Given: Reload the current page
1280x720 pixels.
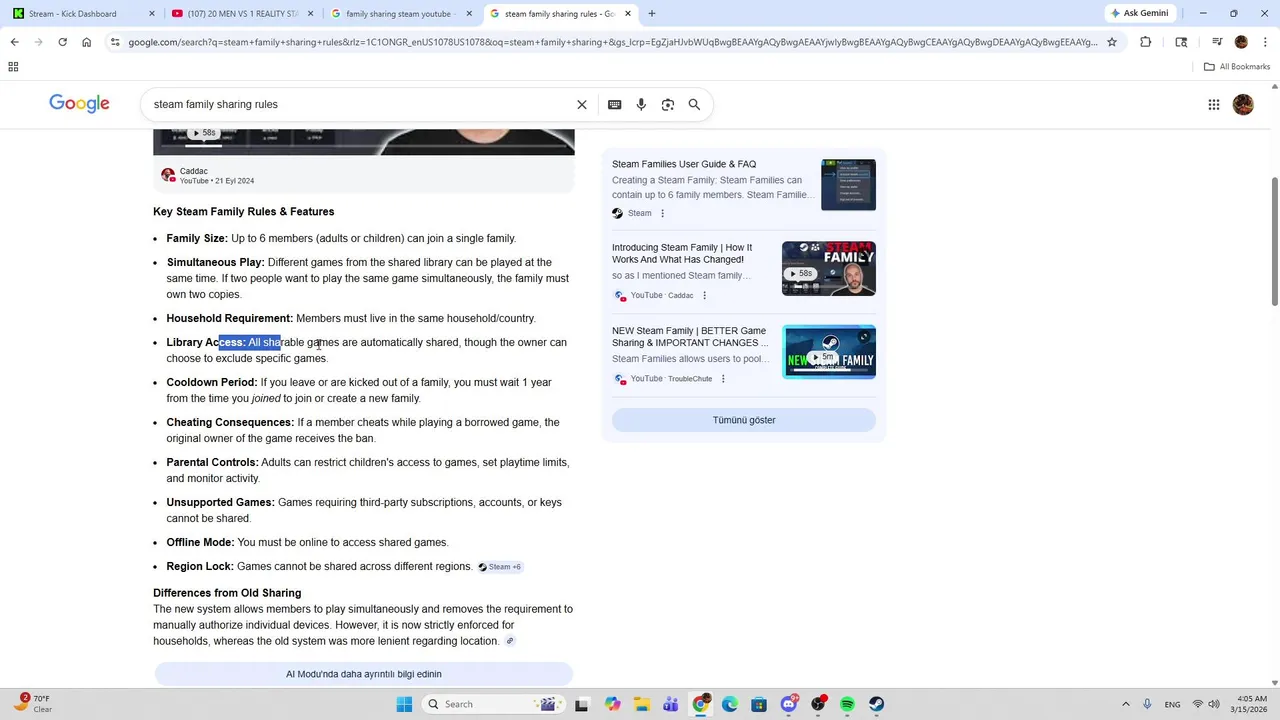Looking at the screenshot, I should 62,42.
